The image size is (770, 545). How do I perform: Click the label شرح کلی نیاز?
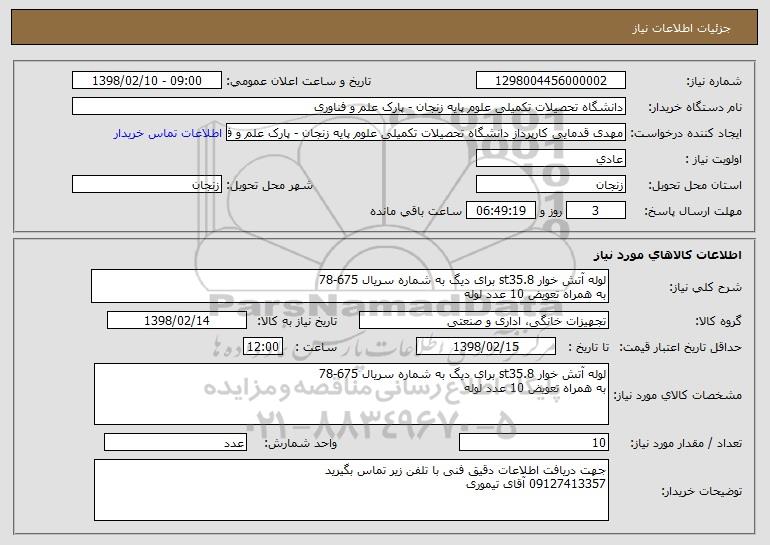(x=706, y=287)
